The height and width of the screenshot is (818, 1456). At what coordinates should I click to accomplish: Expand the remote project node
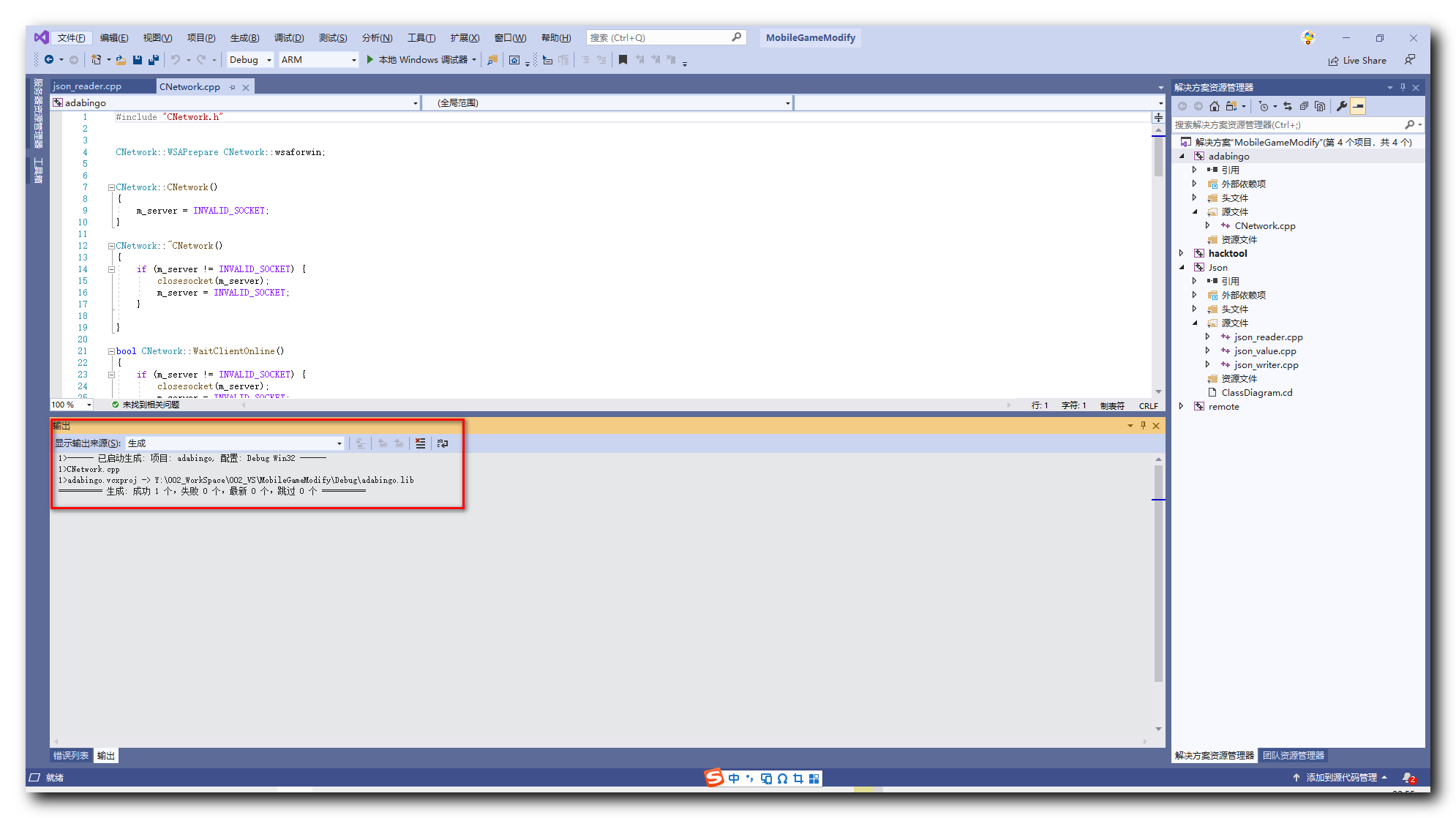1182,406
